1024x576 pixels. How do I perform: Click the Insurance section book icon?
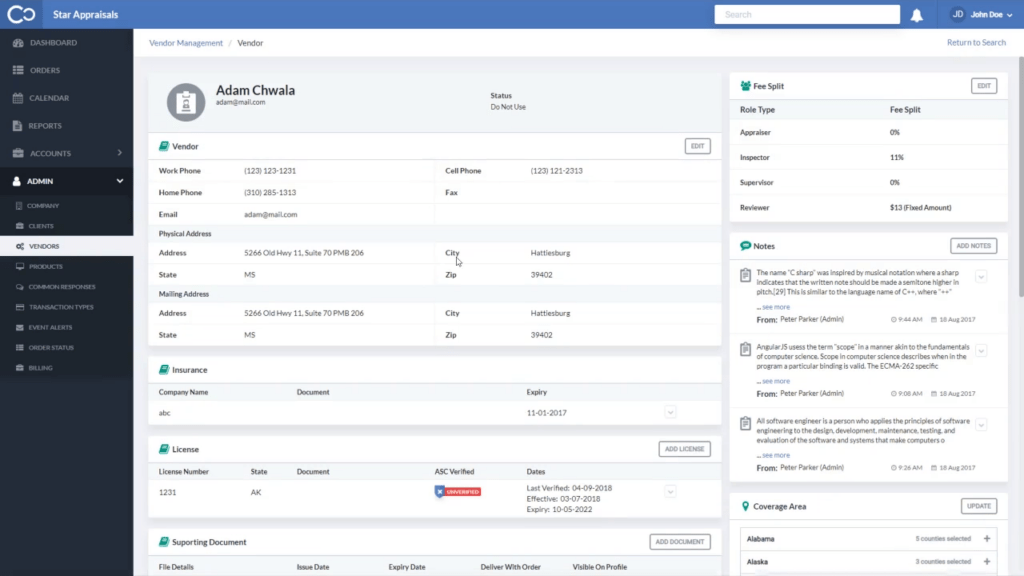[164, 370]
